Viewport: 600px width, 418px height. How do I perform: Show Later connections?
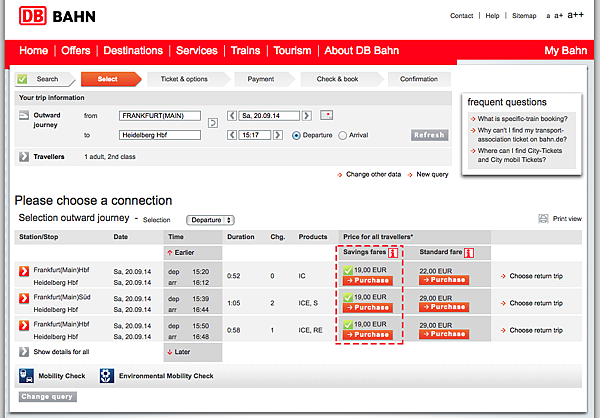click(179, 352)
